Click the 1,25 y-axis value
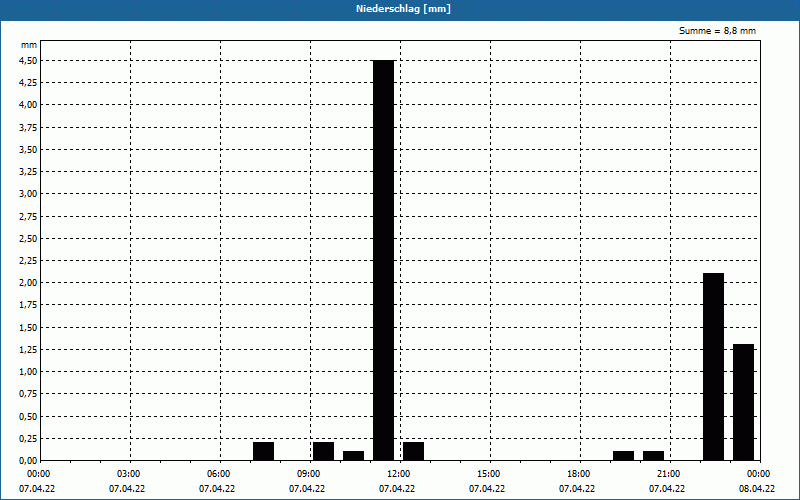The image size is (800, 500). point(28,349)
